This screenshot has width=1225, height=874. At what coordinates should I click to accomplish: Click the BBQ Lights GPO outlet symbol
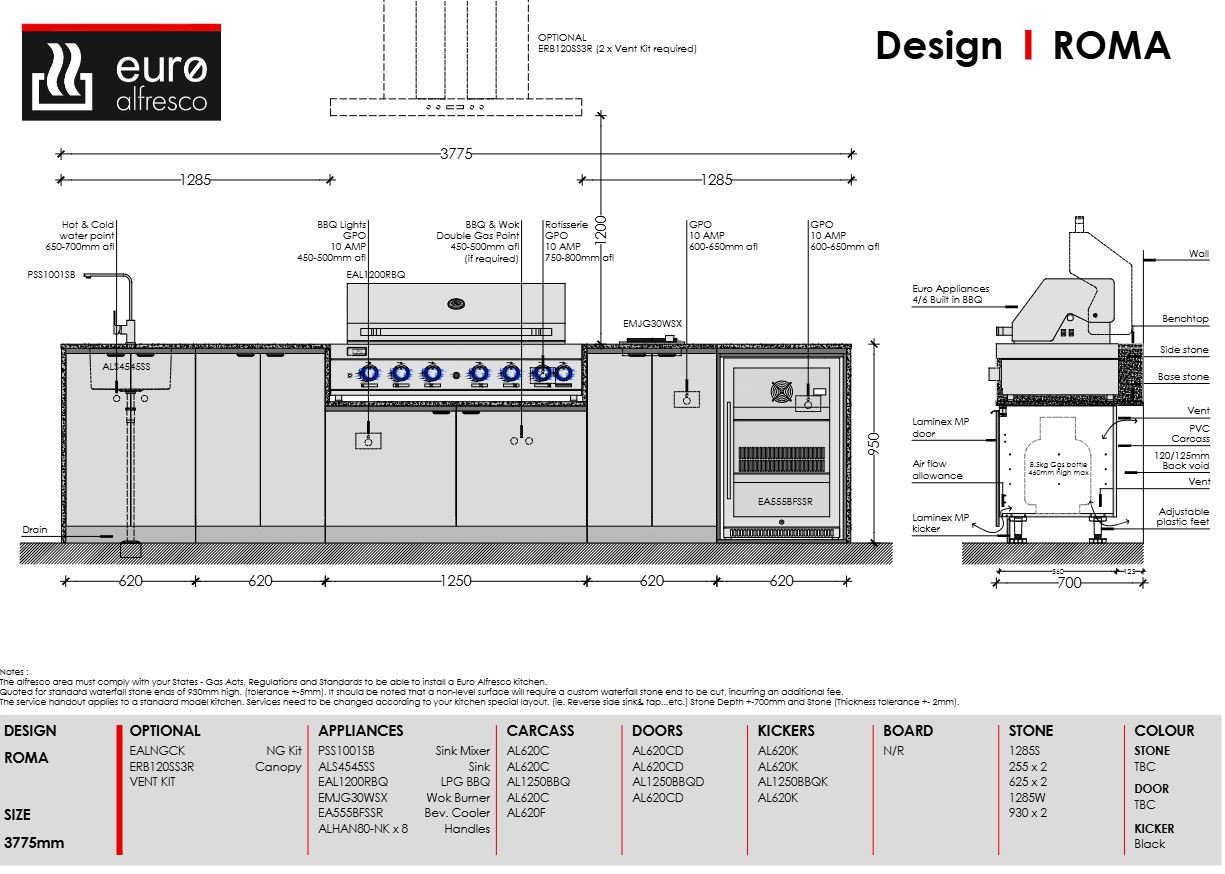click(368, 441)
